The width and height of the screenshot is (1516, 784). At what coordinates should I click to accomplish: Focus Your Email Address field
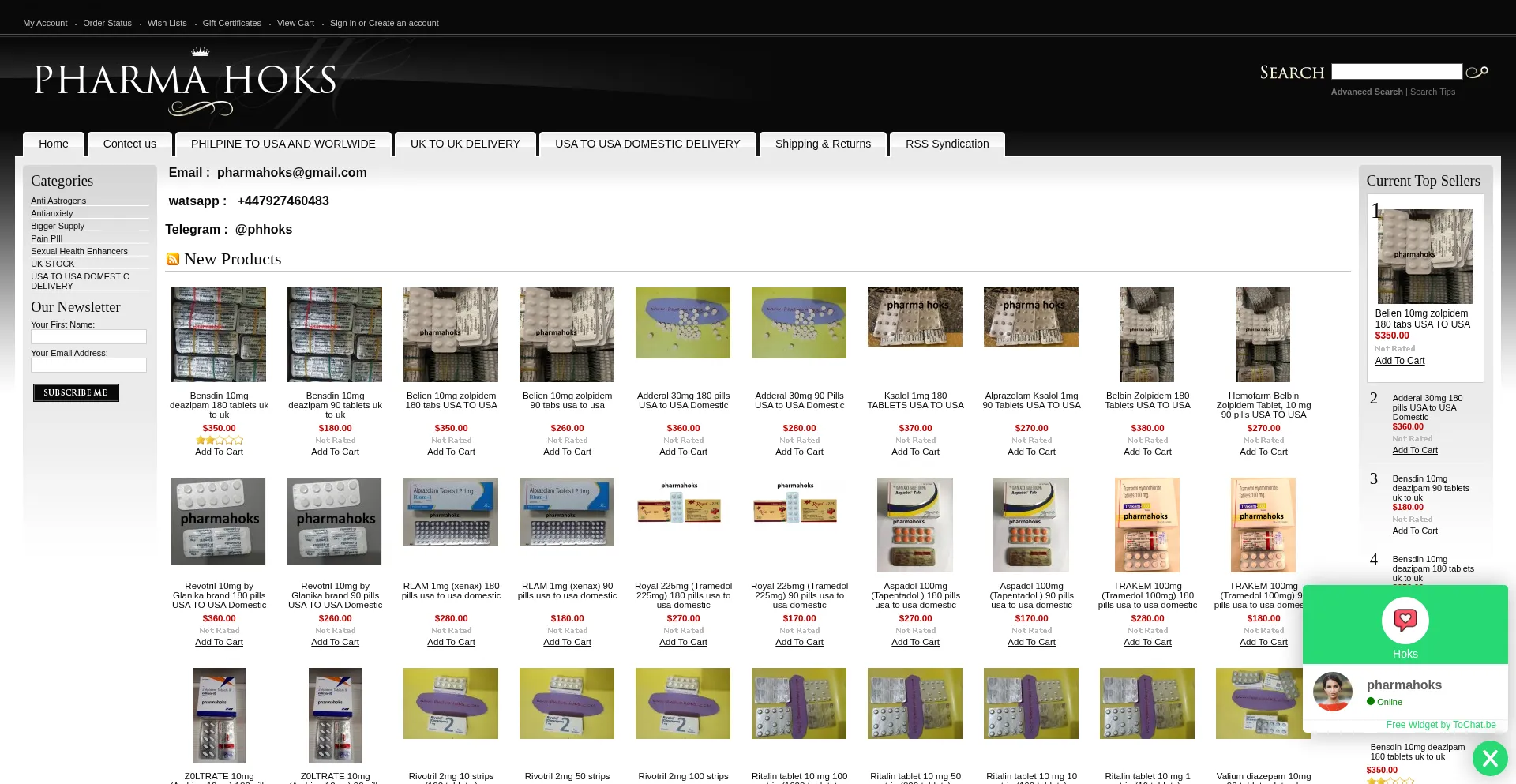point(88,365)
